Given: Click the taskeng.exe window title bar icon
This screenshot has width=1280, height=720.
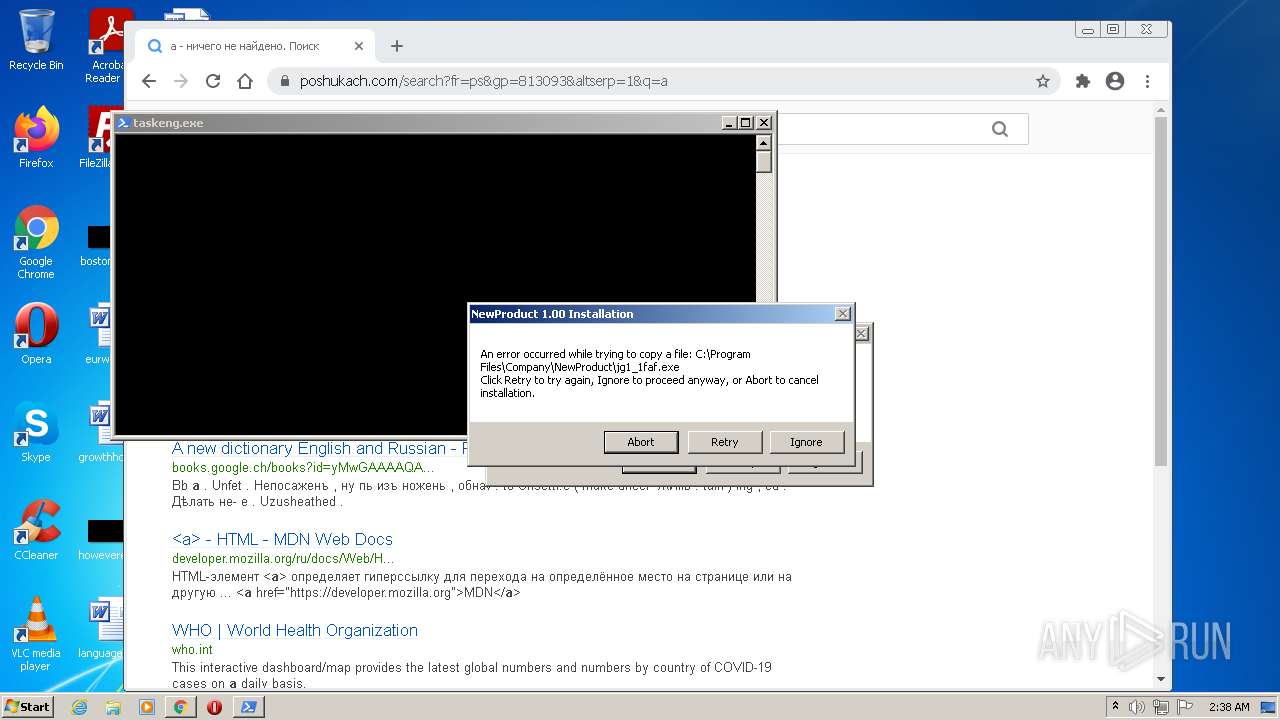Looking at the screenshot, I should click(x=123, y=123).
